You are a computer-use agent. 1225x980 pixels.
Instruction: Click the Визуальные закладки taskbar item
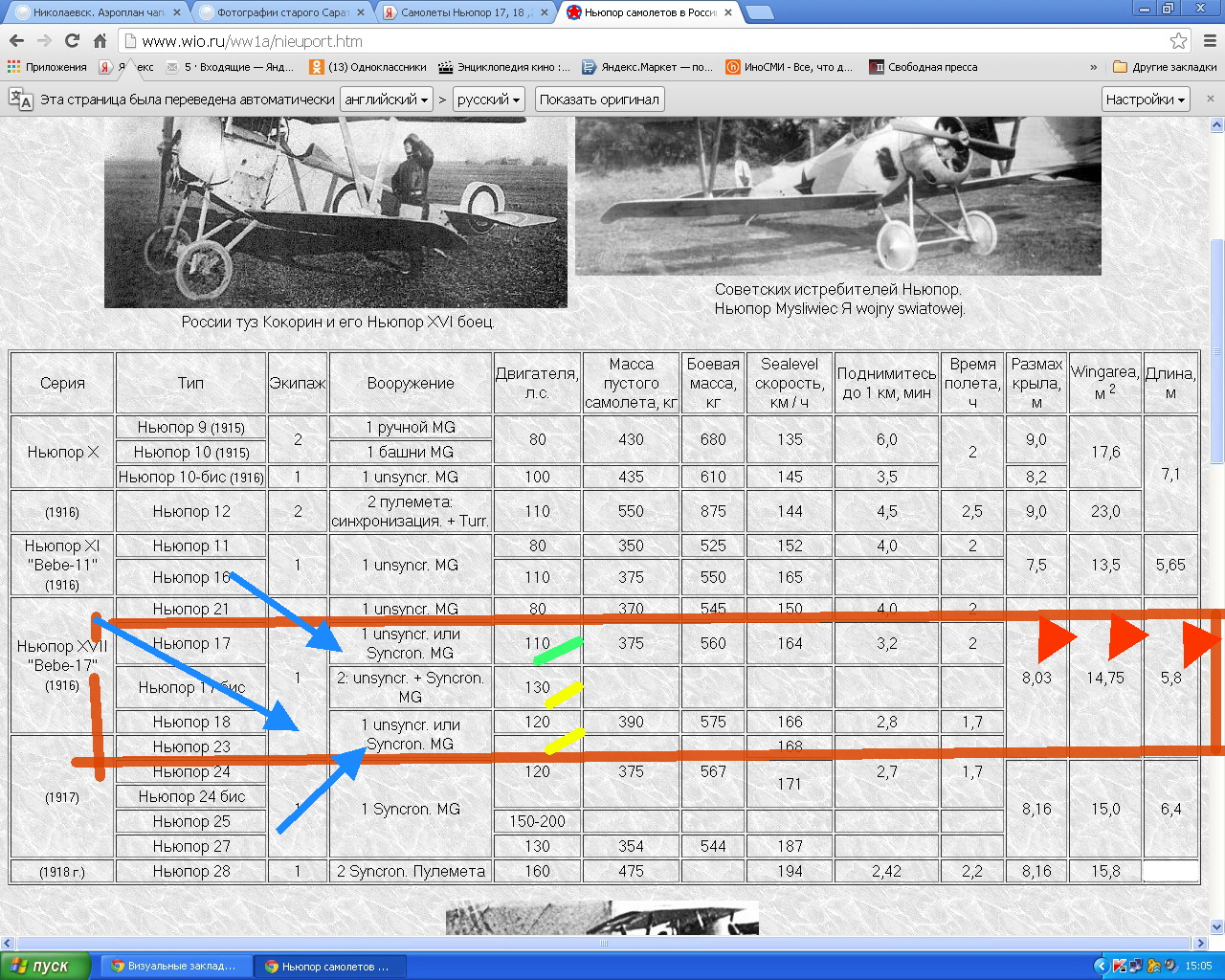174,966
